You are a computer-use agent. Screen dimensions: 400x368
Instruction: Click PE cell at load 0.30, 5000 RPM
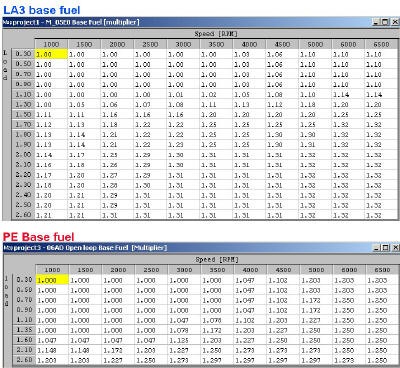click(317, 280)
